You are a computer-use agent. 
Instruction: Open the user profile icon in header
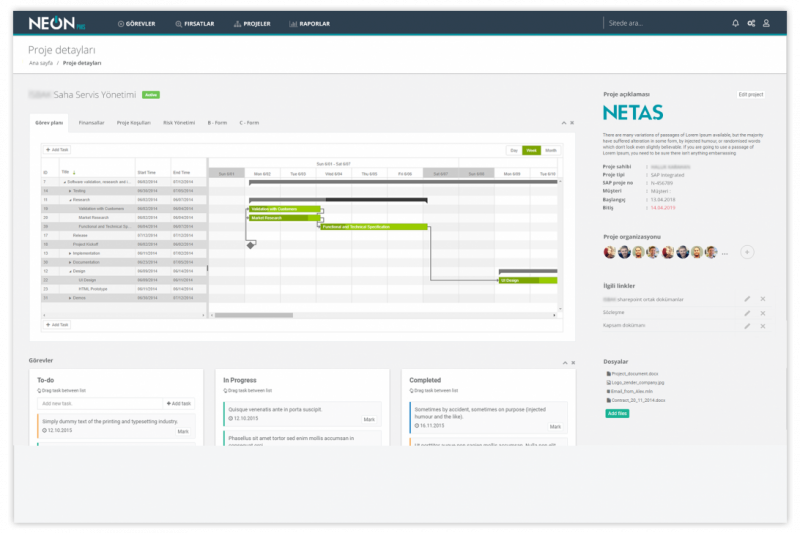(x=766, y=23)
